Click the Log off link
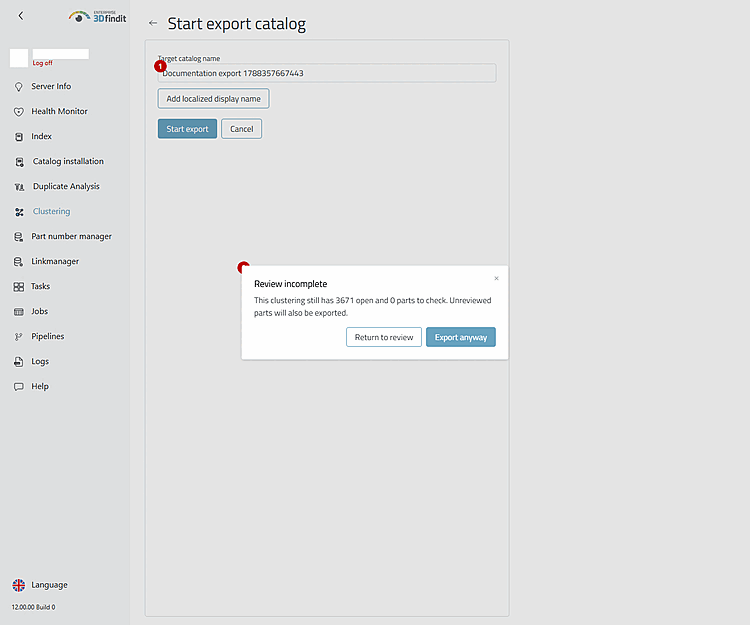The image size is (750, 625). [x=43, y=63]
